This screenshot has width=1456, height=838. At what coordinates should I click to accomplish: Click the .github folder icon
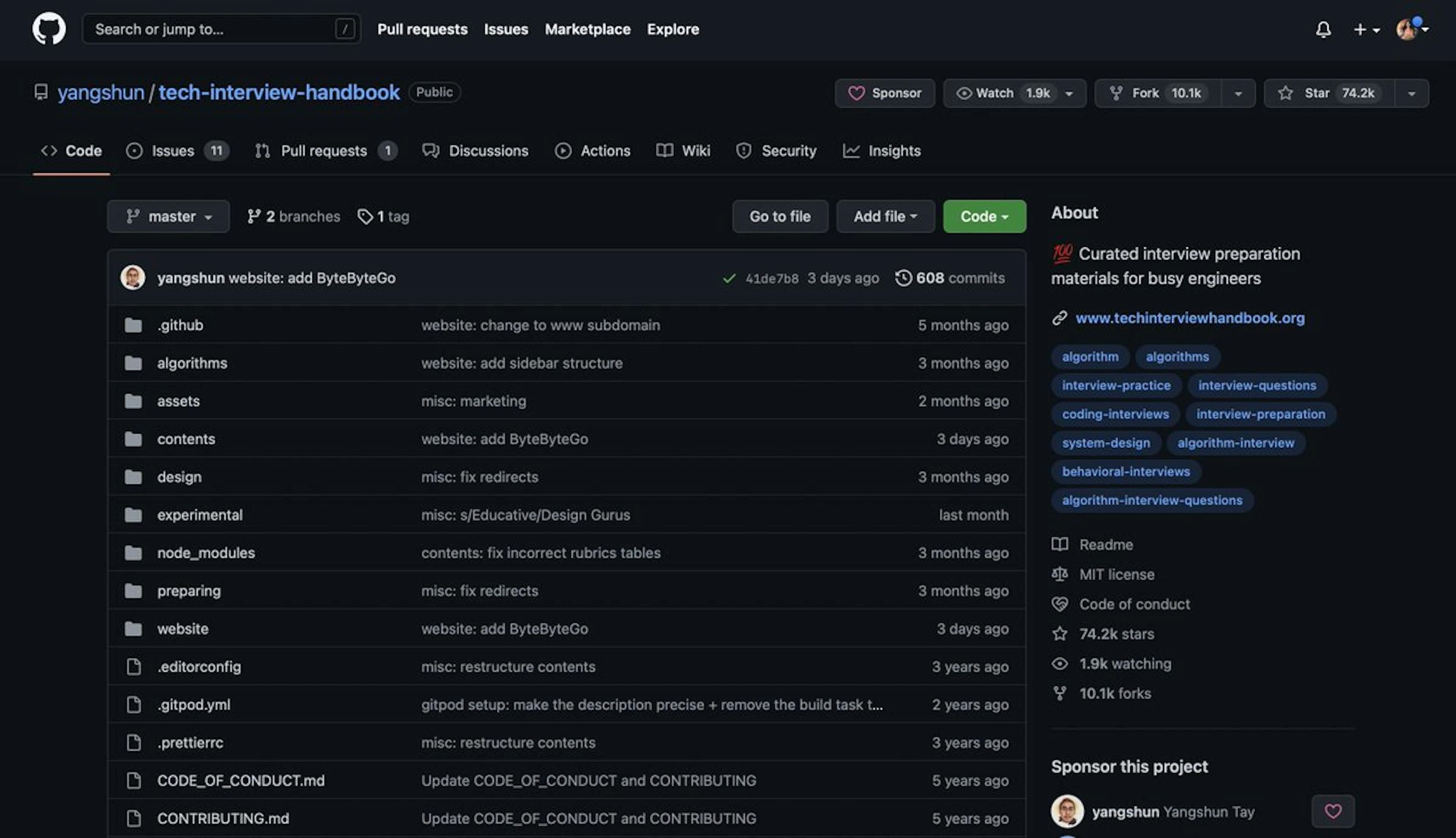tap(133, 325)
